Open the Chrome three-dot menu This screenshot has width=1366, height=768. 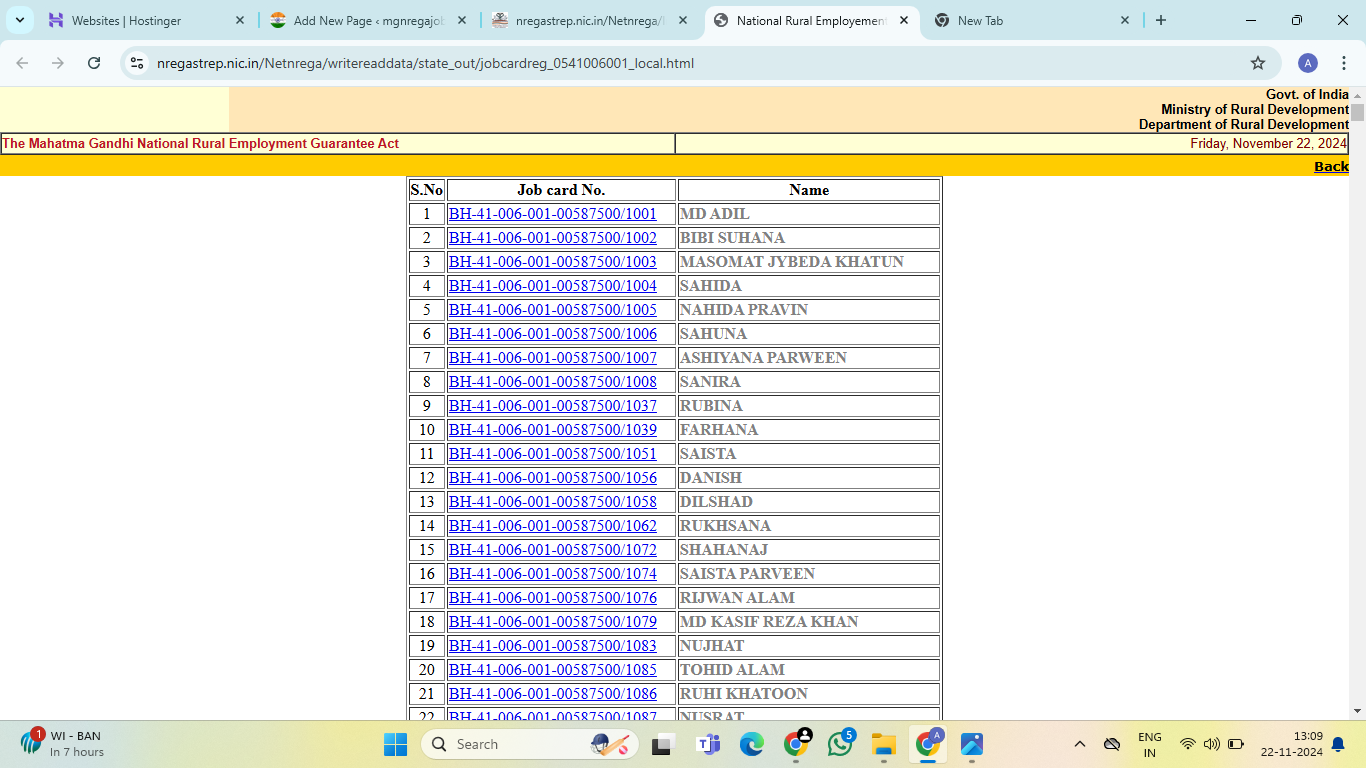click(x=1344, y=62)
